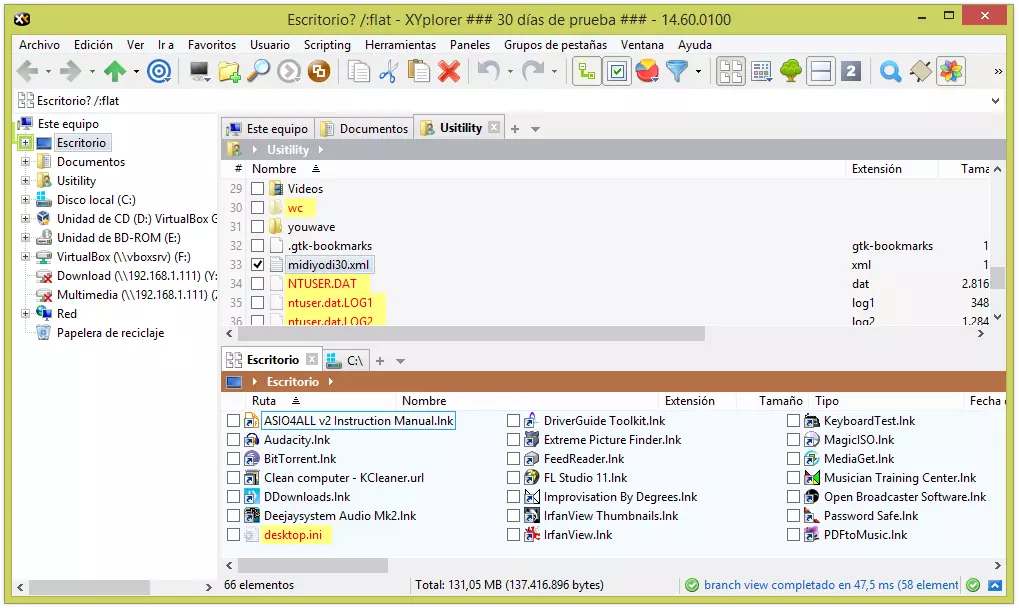Click the blue funnel filter icon
1019x608 pixels.
(677, 71)
